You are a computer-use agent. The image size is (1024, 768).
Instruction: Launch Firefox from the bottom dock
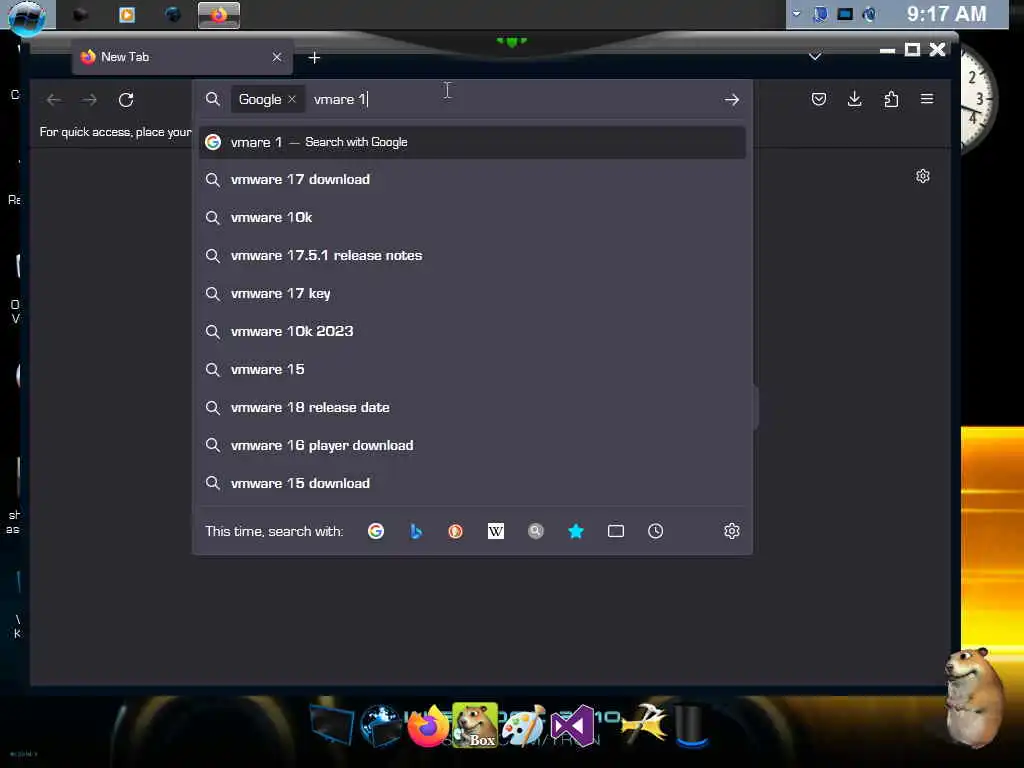[428, 726]
